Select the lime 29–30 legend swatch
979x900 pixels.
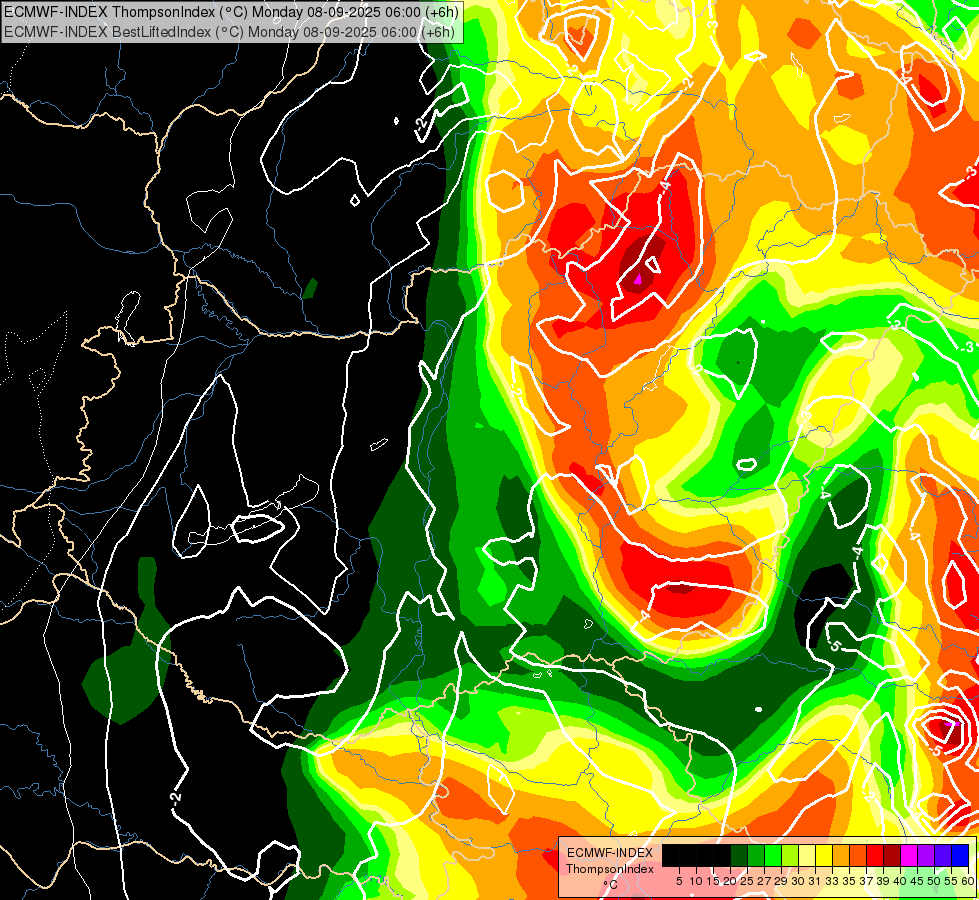click(789, 855)
